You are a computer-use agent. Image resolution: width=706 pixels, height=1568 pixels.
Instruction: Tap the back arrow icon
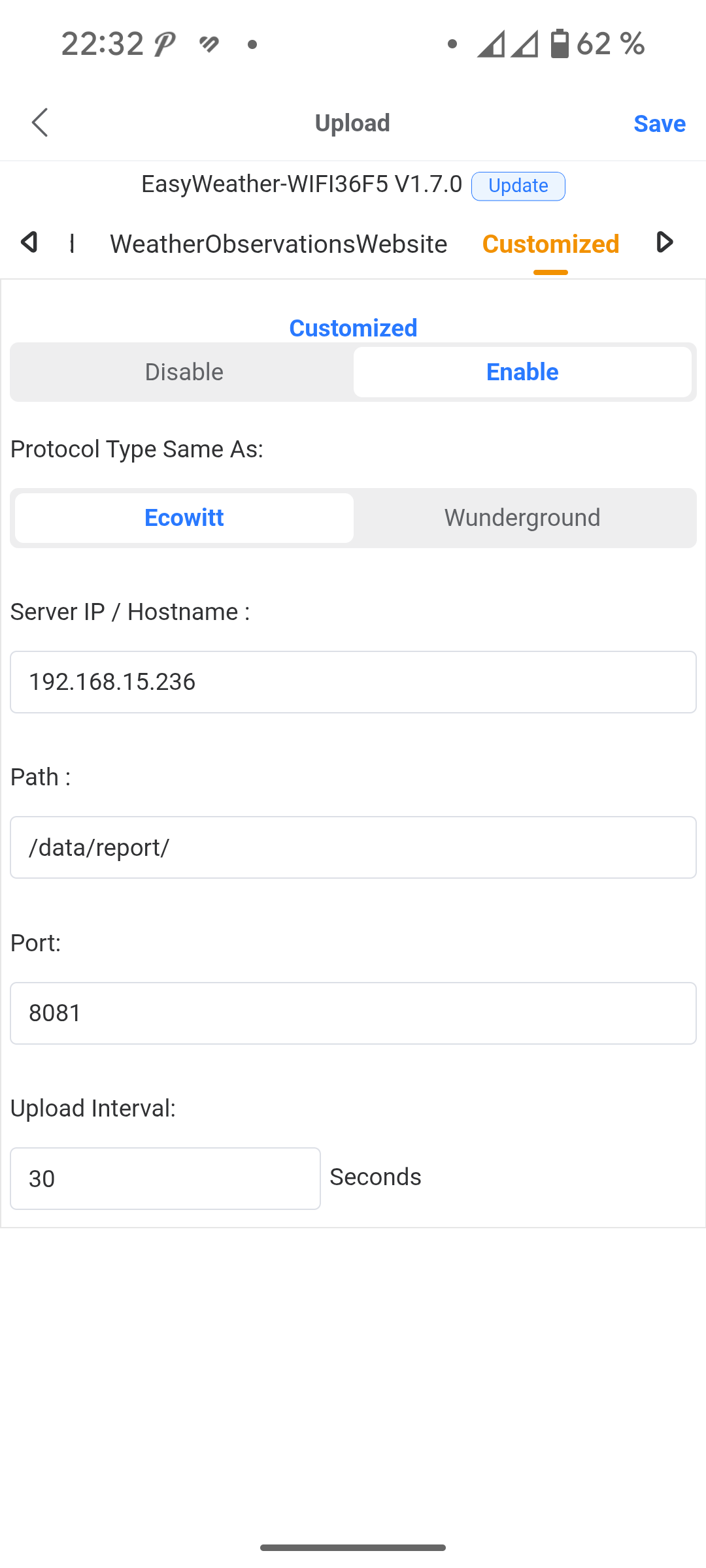(40, 122)
